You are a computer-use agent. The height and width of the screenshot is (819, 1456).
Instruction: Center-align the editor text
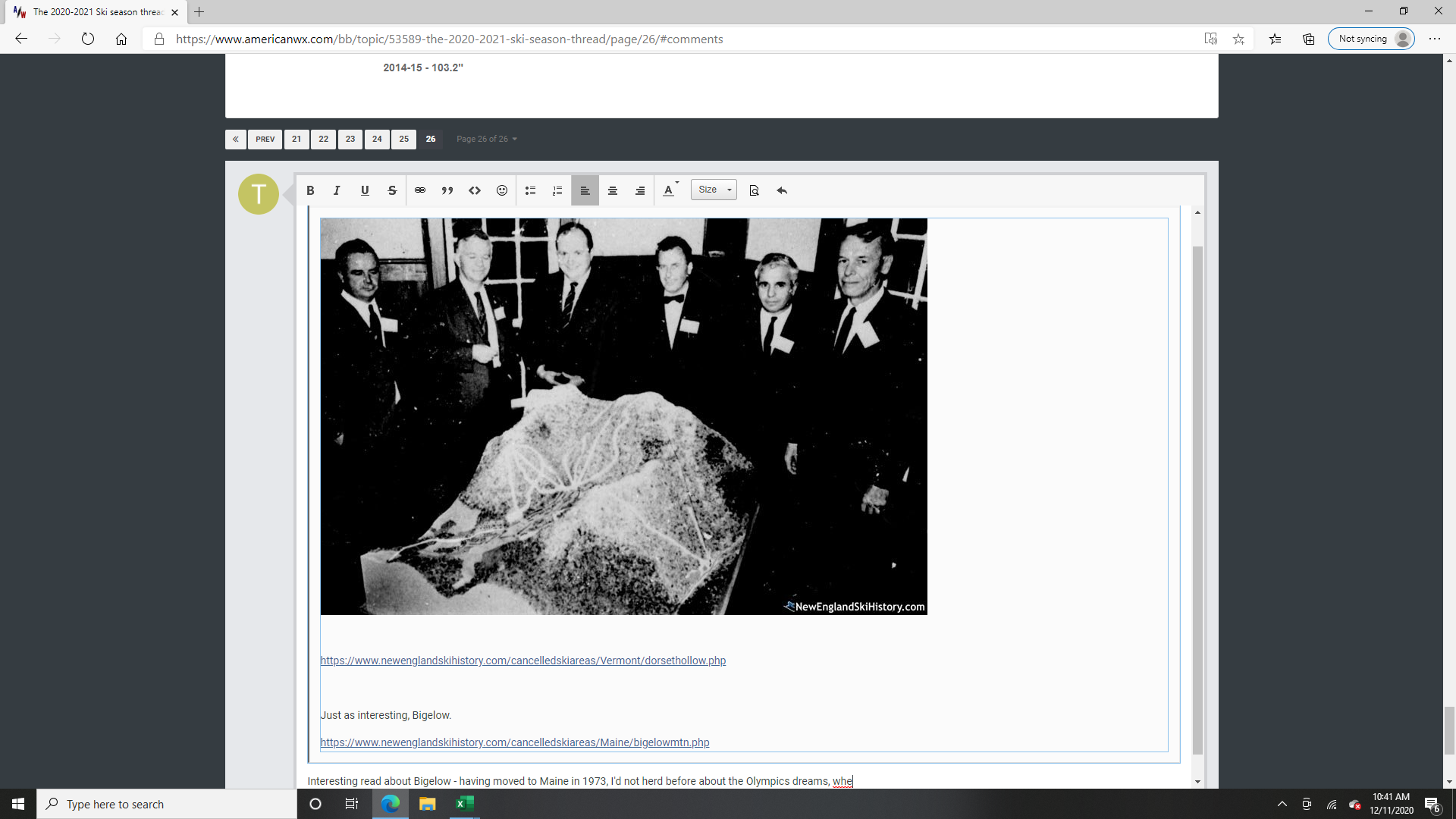(613, 190)
